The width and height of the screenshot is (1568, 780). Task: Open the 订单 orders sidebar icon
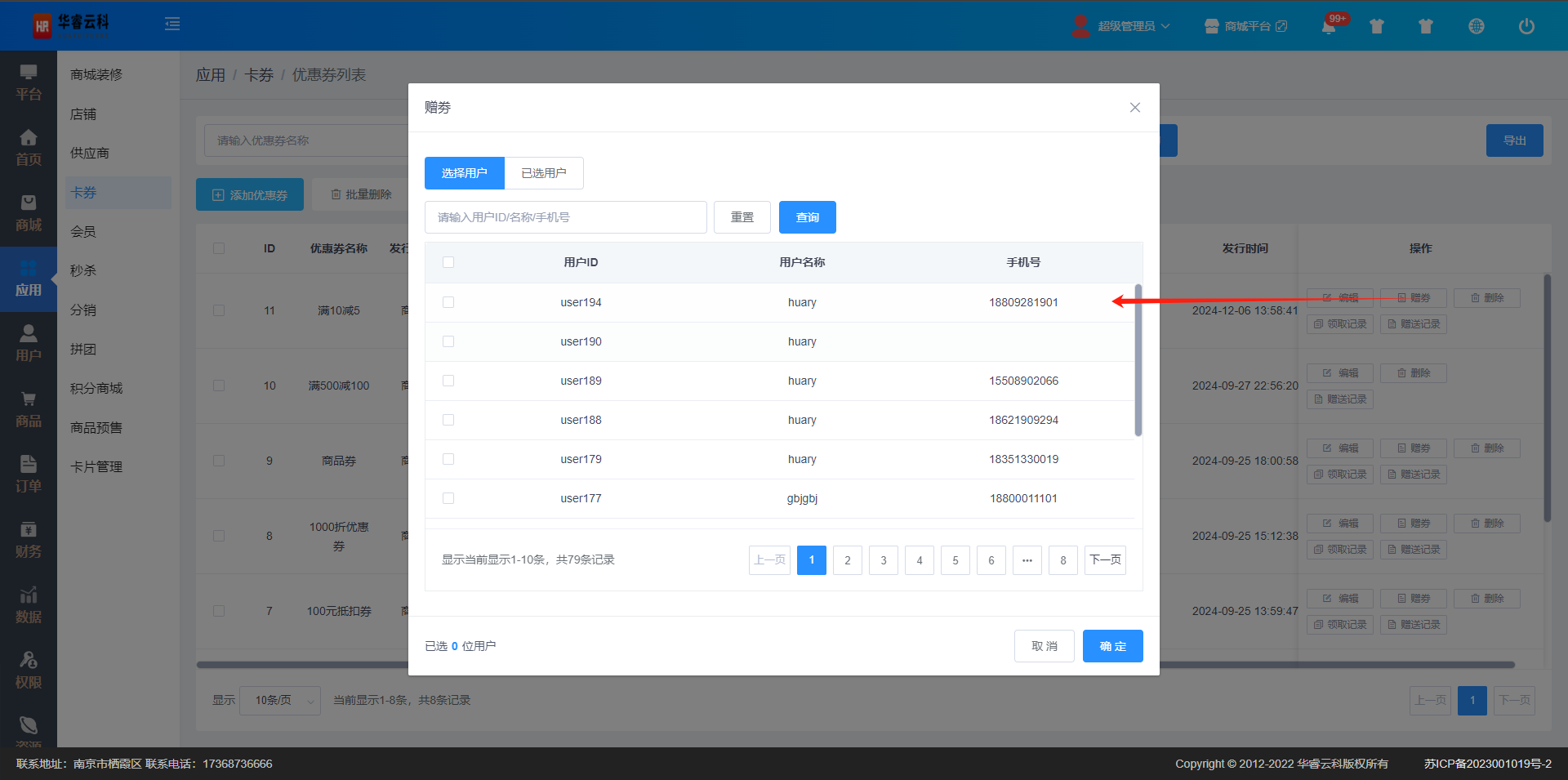[29, 474]
